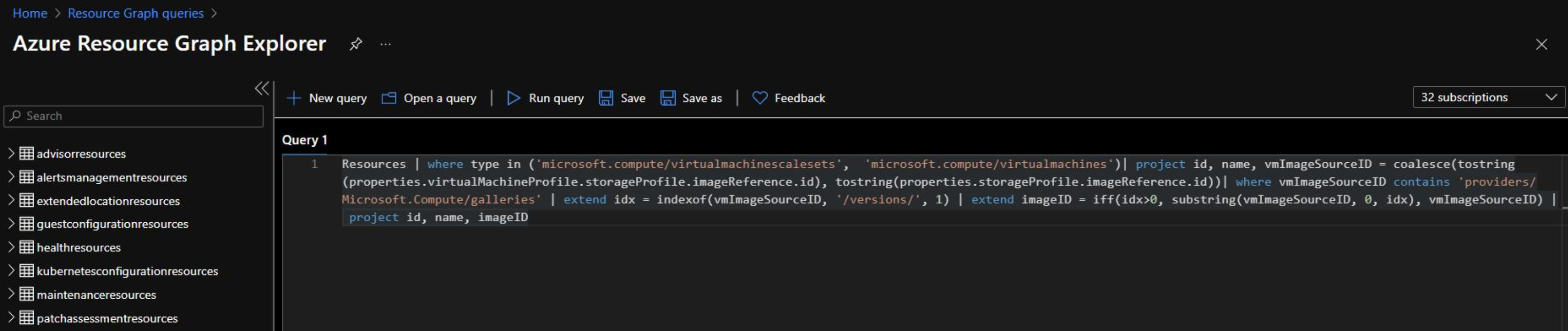Click 'Resources' keyword in the query editor

click(374, 164)
